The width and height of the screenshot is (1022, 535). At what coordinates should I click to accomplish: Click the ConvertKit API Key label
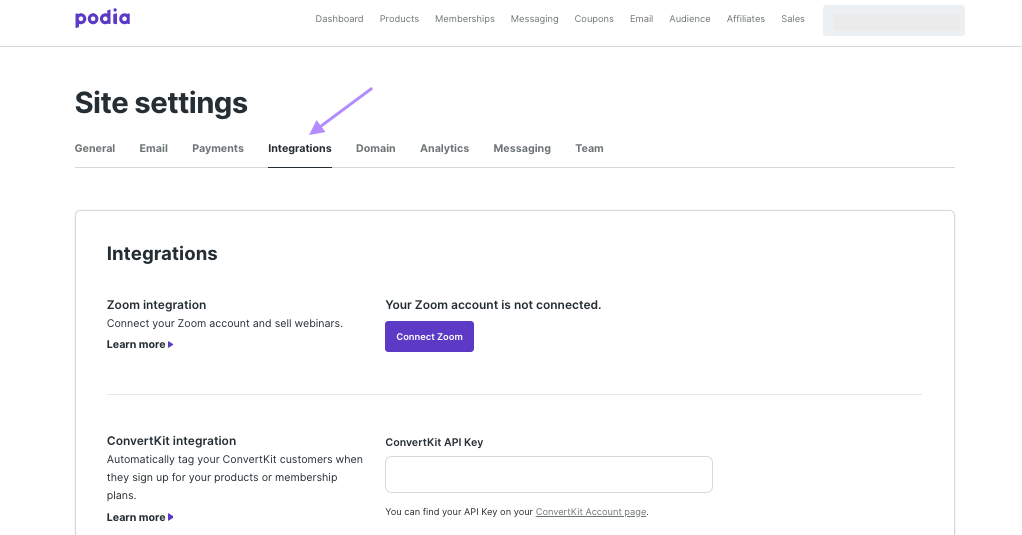click(x=434, y=442)
